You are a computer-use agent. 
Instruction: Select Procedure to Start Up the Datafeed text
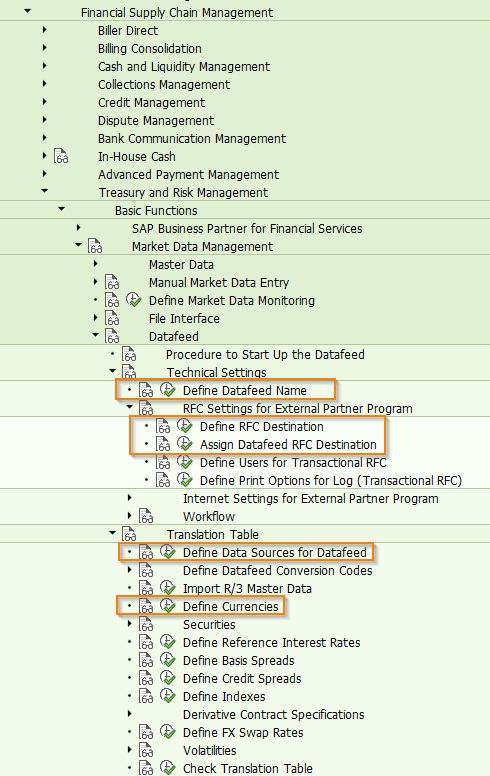265,355
